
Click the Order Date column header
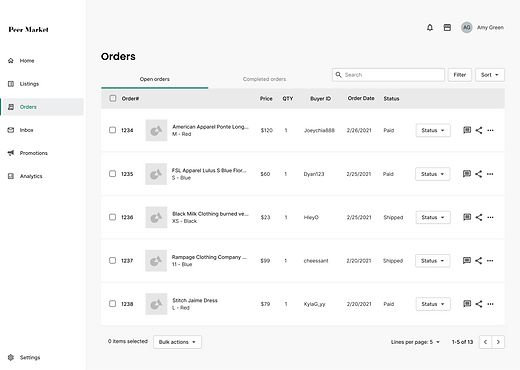point(361,98)
